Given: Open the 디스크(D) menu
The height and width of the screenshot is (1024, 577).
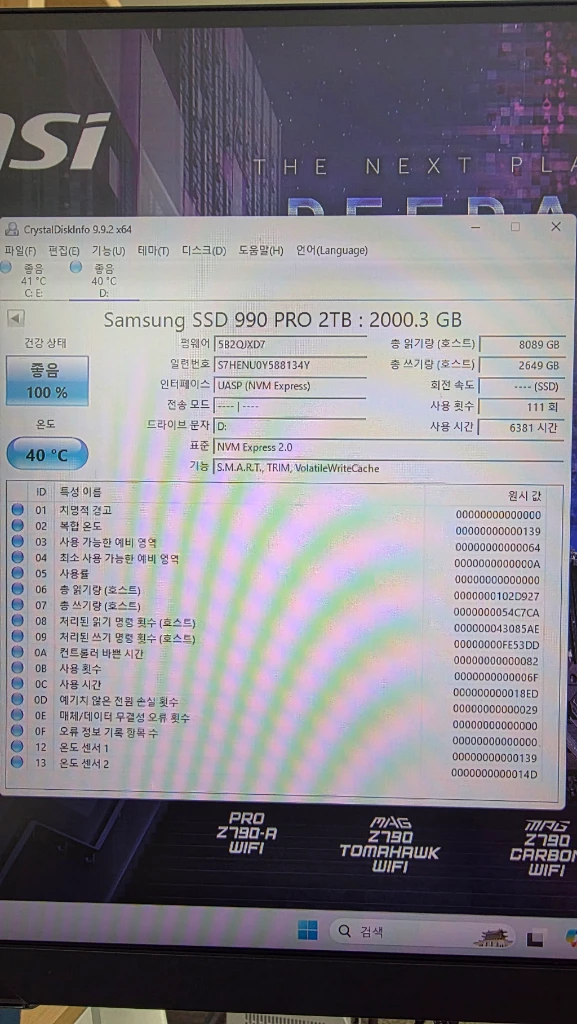Looking at the screenshot, I should click(204, 251).
